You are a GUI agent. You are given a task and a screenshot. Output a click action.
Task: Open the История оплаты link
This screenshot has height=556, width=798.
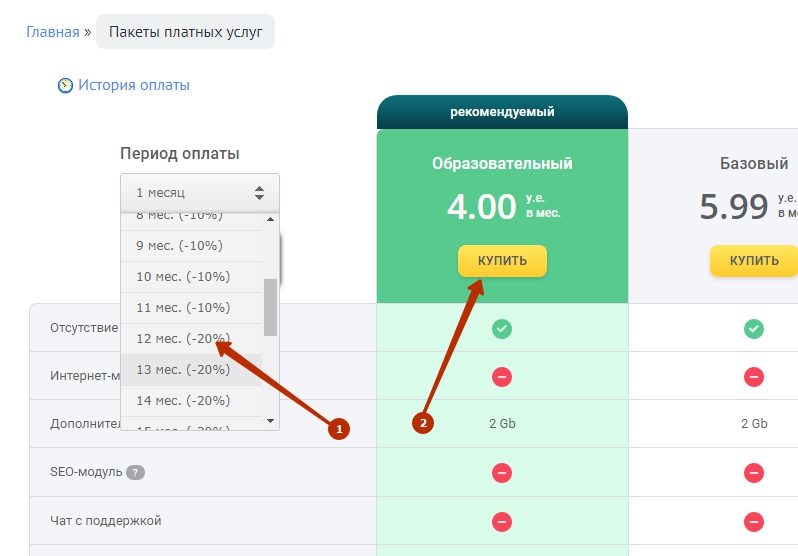click(x=134, y=86)
